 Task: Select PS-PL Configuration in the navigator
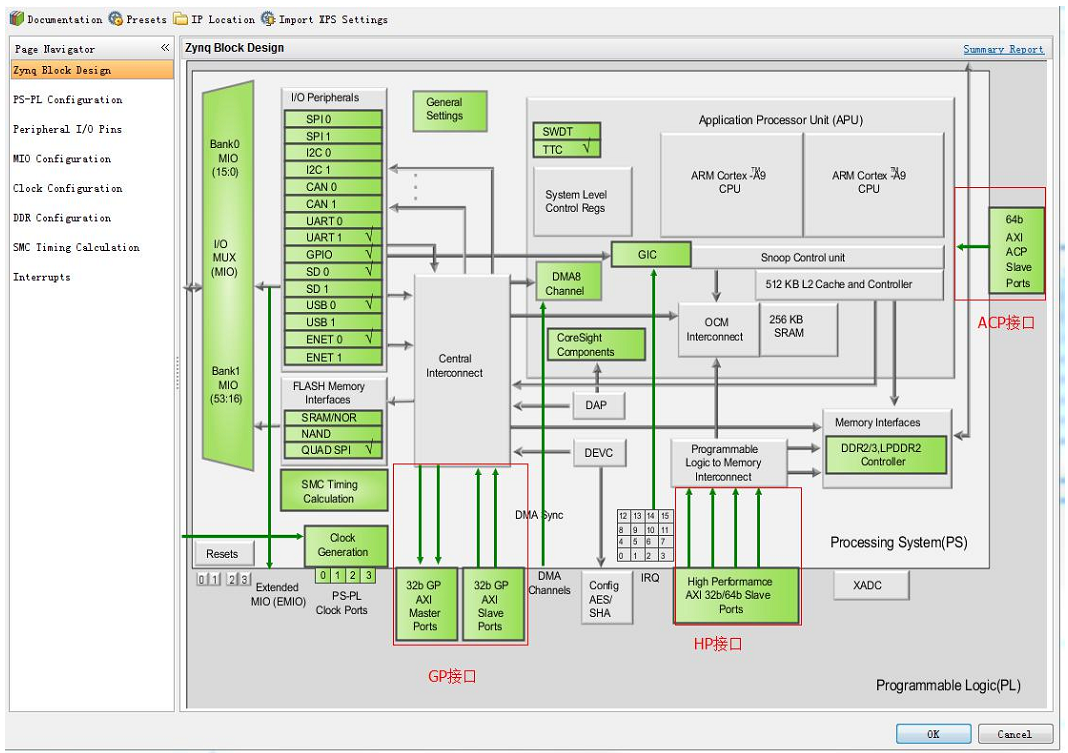click(x=68, y=100)
